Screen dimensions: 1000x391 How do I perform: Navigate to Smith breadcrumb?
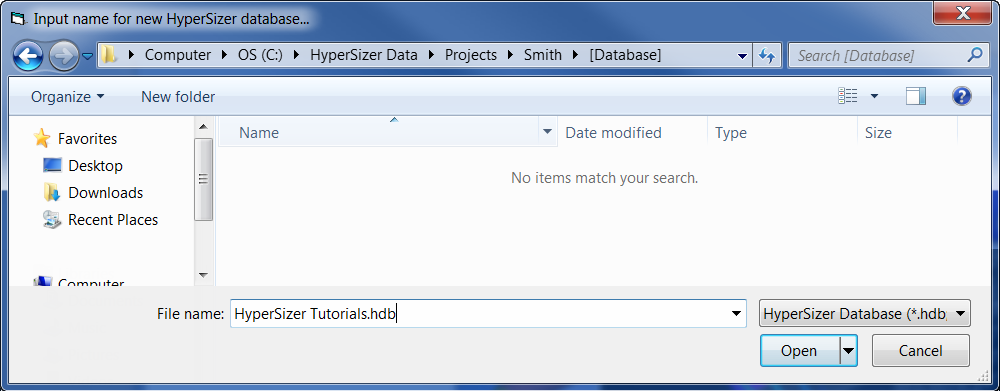[543, 55]
